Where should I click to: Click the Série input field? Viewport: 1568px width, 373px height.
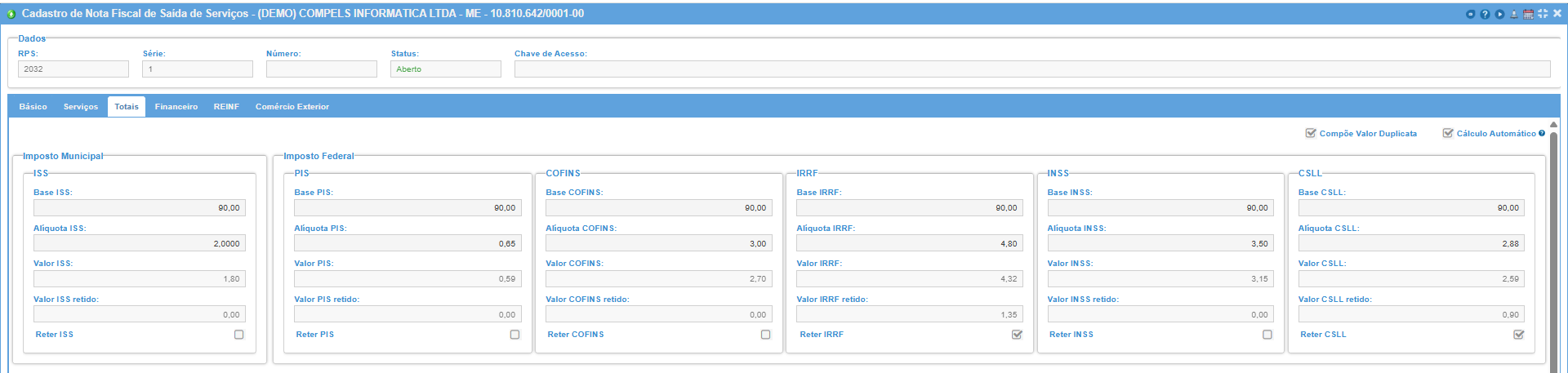pyautogui.click(x=198, y=69)
